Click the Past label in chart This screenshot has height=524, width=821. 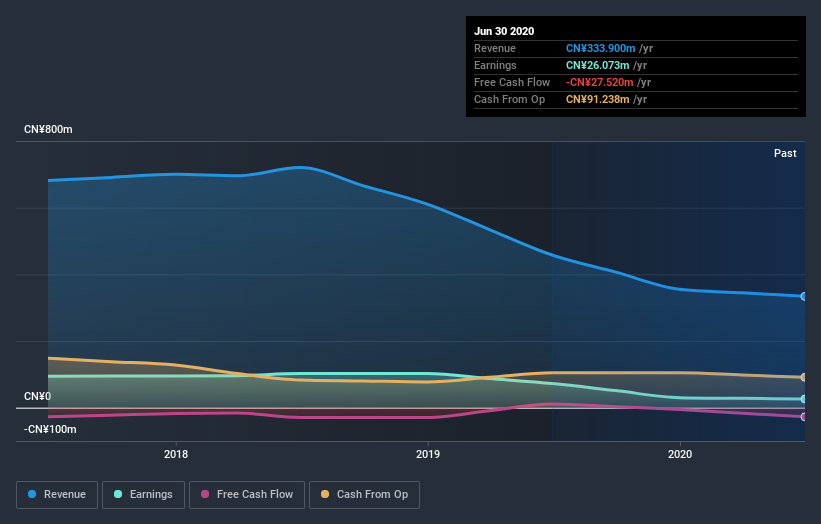(x=785, y=153)
